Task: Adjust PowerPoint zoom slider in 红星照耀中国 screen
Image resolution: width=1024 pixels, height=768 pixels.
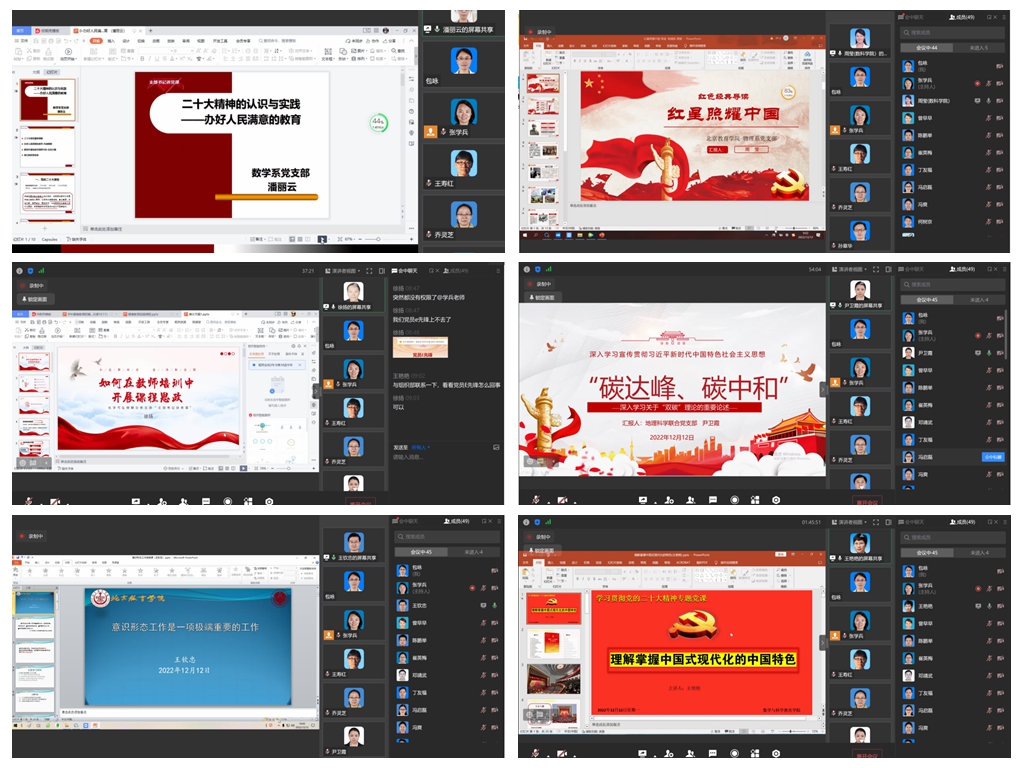Action: pos(792,228)
